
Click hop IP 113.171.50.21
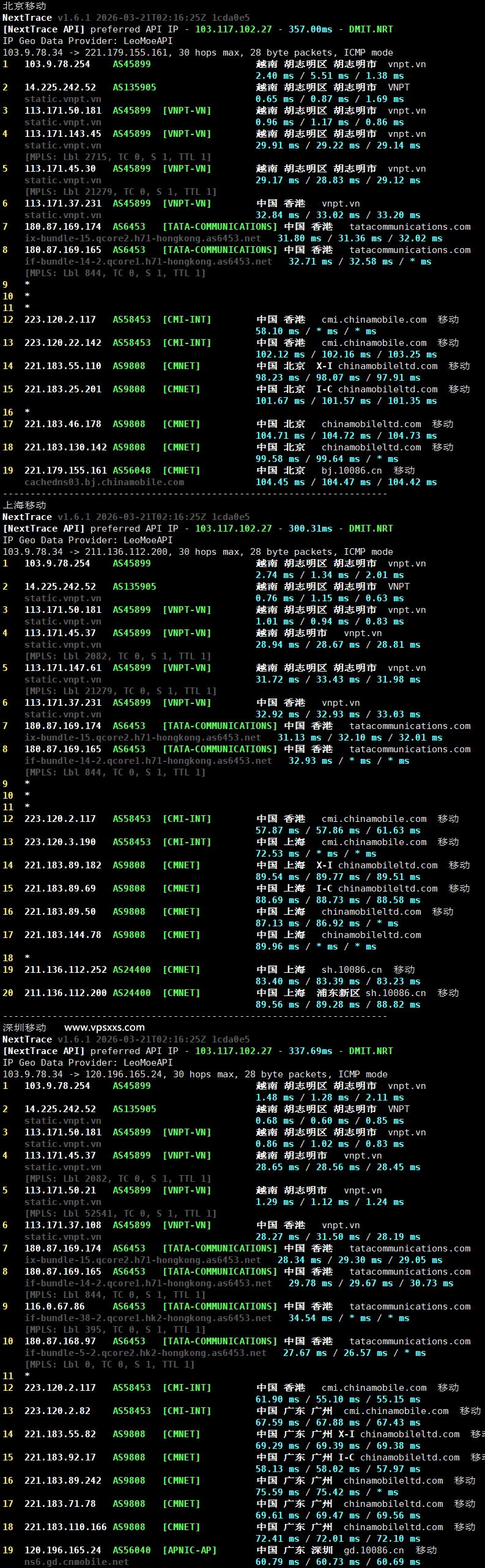(60, 1190)
